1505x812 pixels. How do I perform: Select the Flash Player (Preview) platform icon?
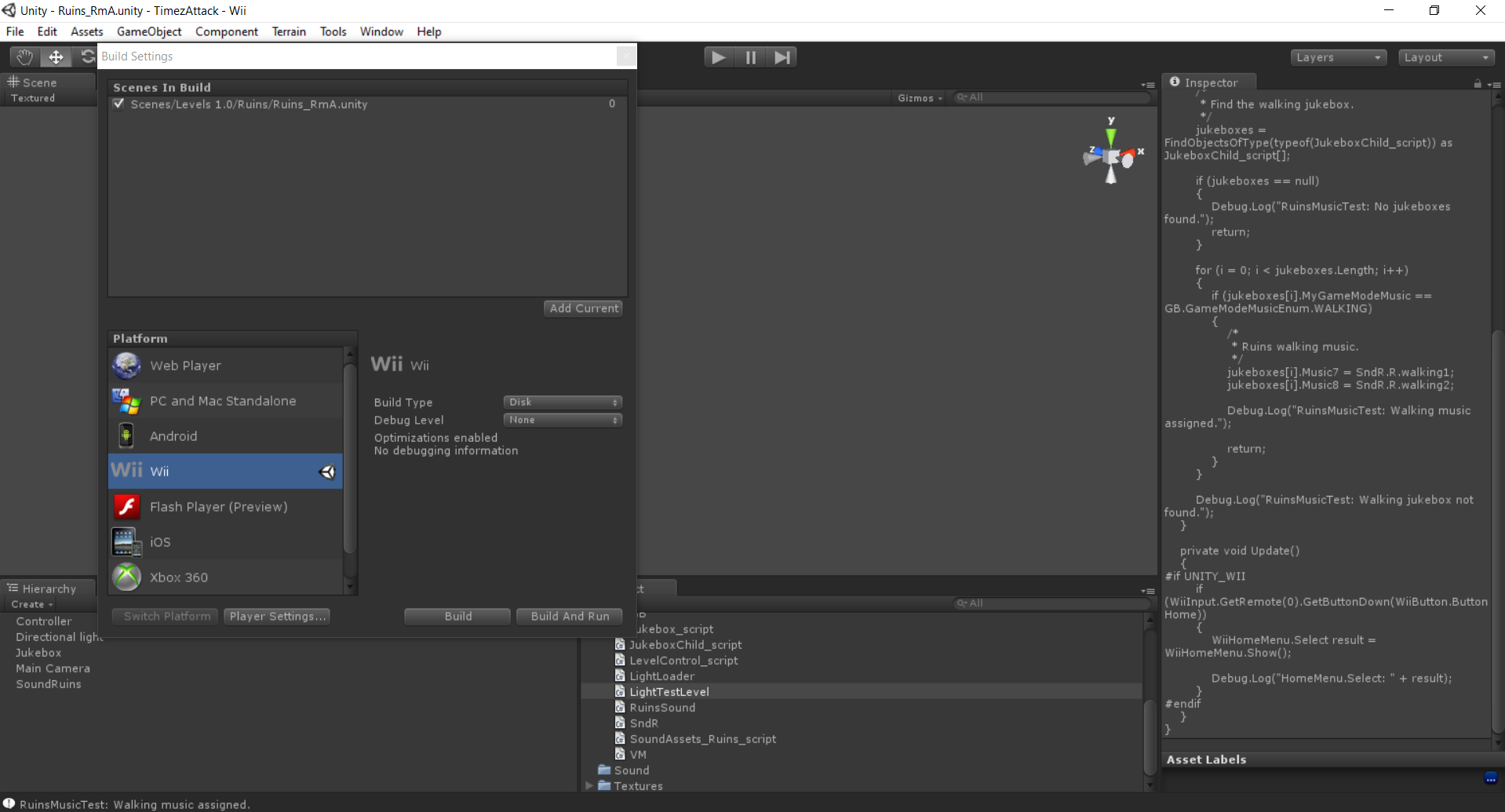point(126,507)
